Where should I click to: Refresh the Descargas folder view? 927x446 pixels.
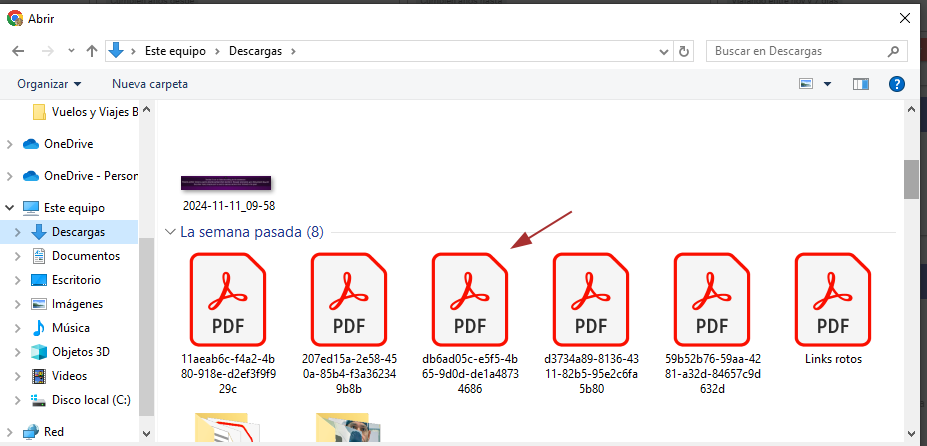(x=684, y=51)
